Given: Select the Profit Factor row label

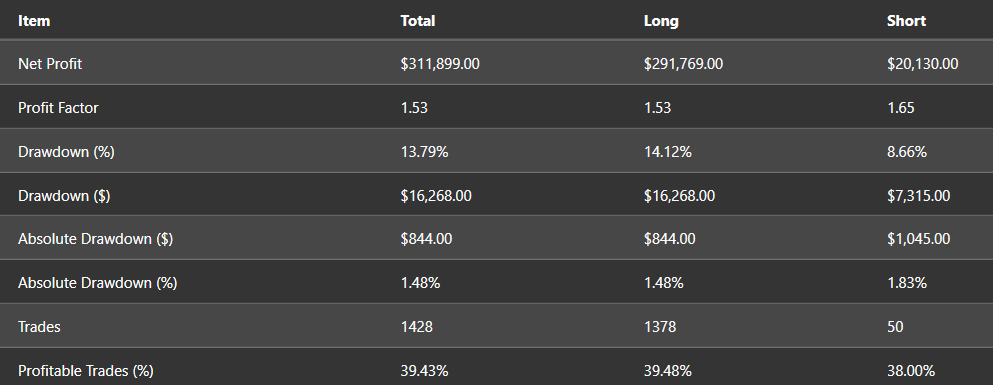Looking at the screenshot, I should click(x=58, y=108).
